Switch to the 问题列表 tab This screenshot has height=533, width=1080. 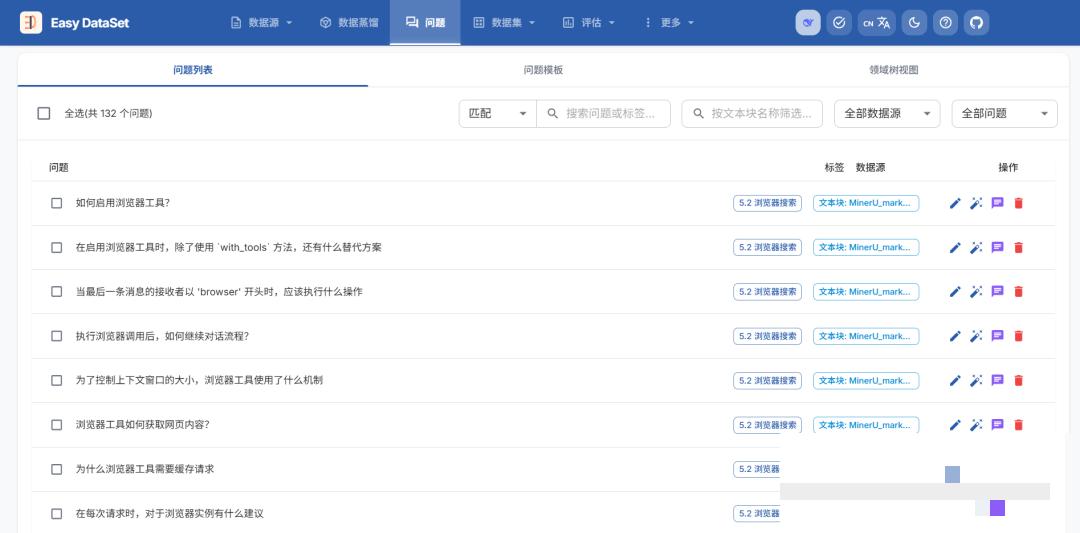pyautogui.click(x=193, y=70)
